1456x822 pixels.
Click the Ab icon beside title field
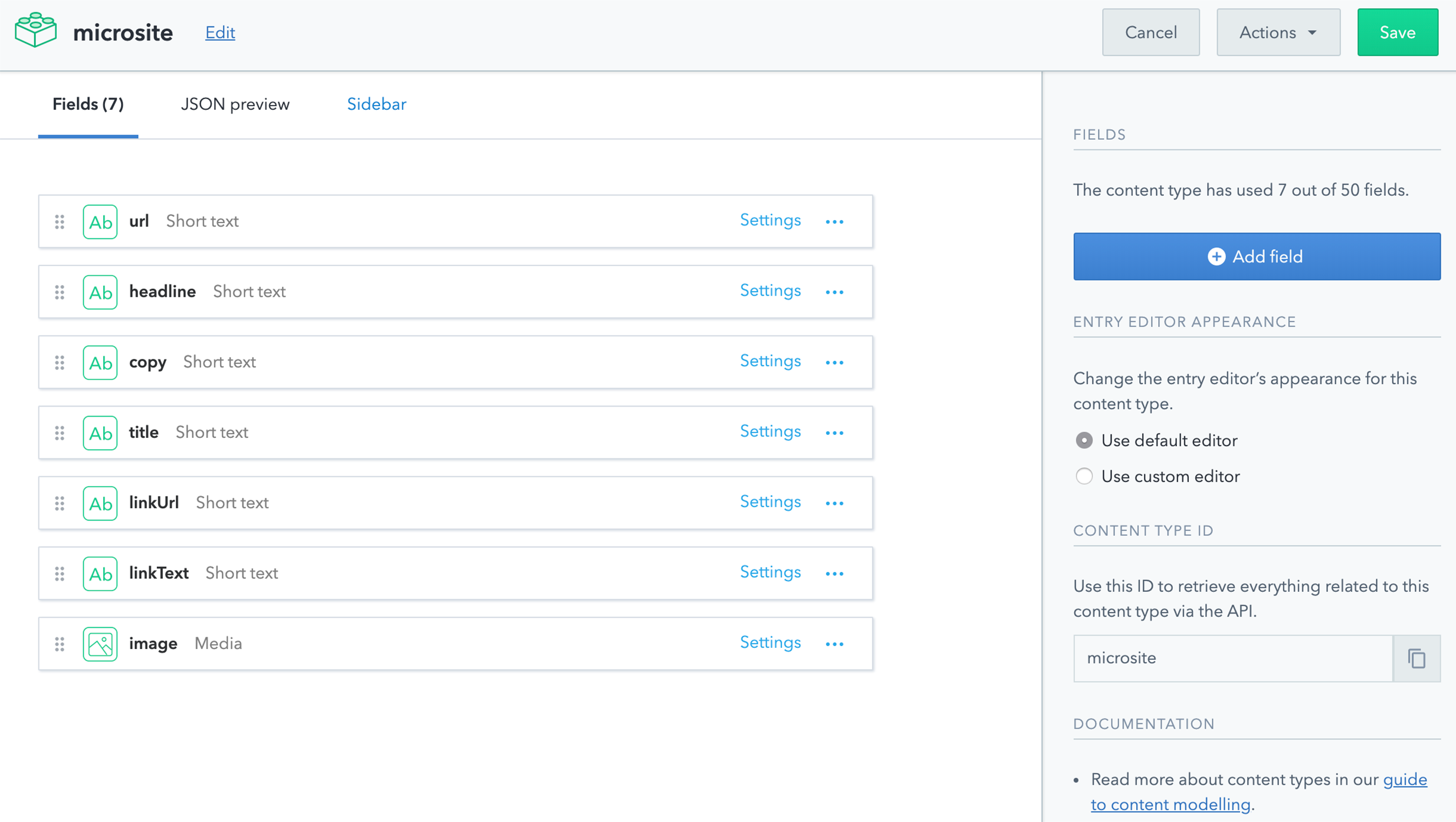coord(100,433)
